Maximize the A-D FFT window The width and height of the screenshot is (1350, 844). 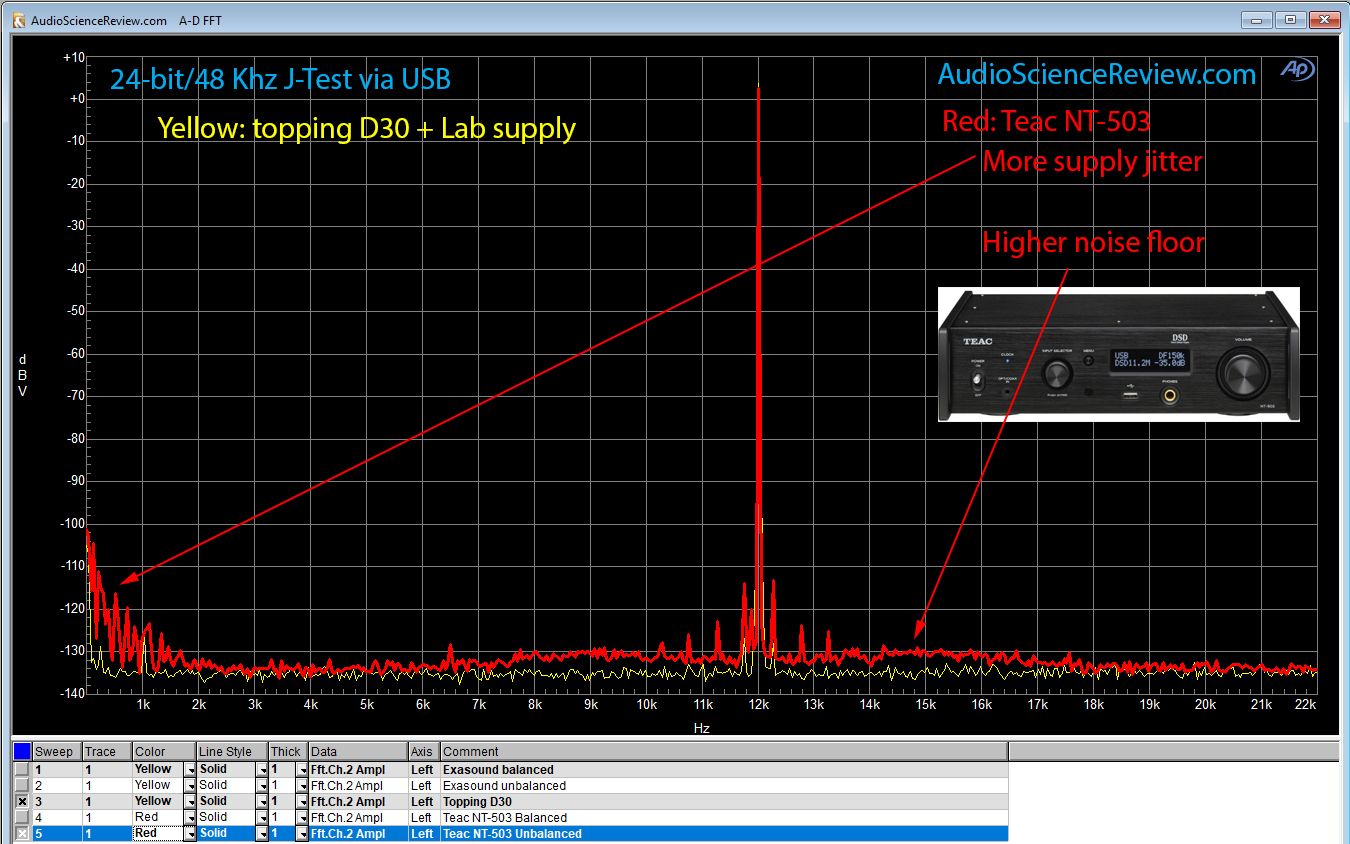(x=1290, y=20)
